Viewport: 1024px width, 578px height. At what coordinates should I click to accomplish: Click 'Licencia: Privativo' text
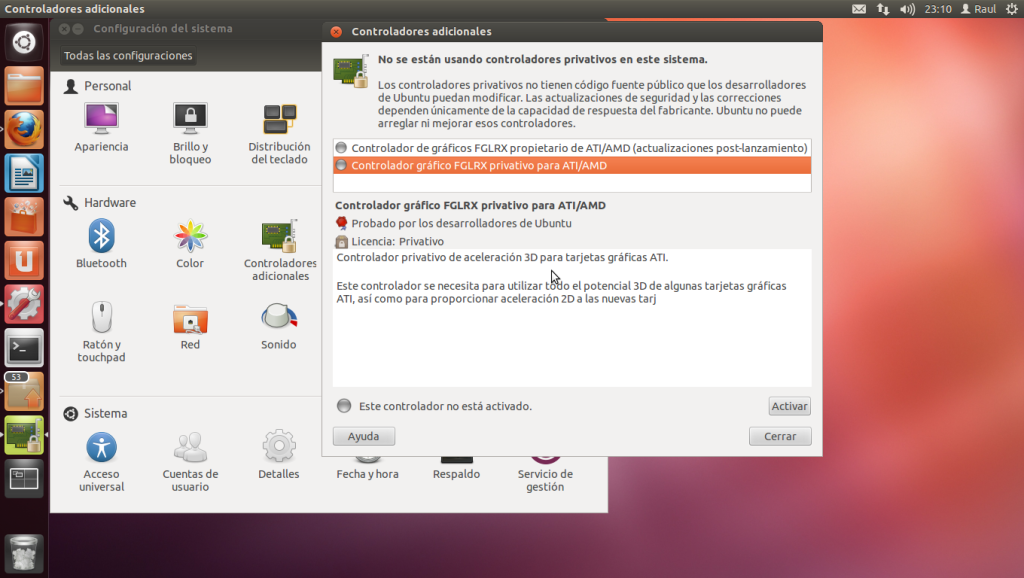pyautogui.click(x=398, y=242)
